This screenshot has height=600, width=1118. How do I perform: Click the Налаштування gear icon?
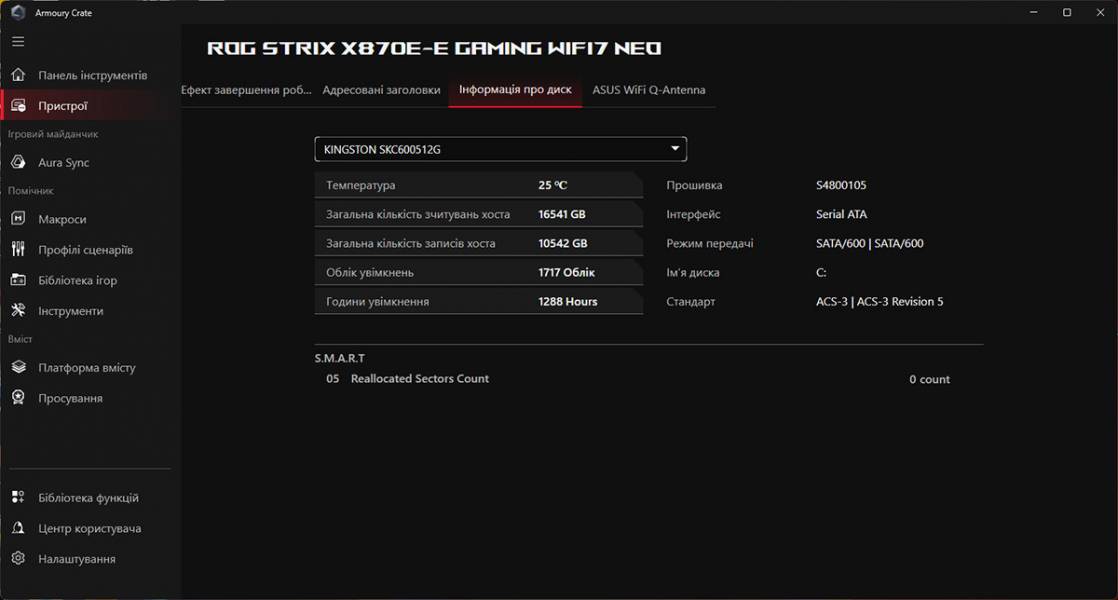pos(19,558)
